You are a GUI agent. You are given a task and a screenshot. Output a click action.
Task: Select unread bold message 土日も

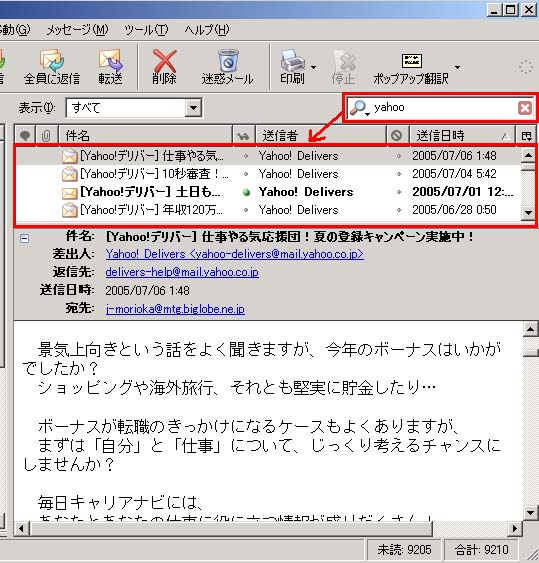pos(268,192)
